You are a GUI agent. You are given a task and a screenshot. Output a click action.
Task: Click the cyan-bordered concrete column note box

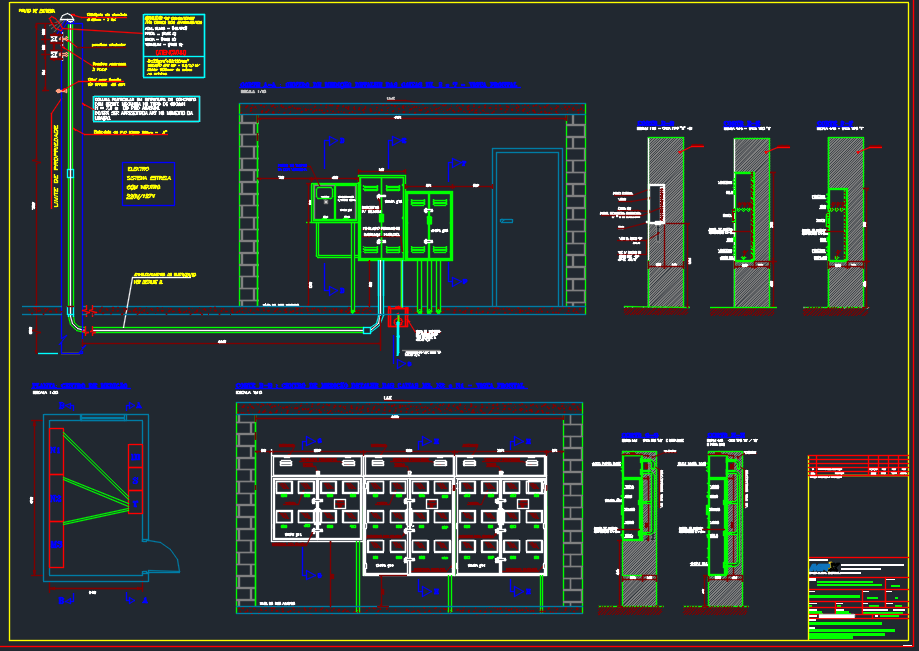[x=145, y=109]
